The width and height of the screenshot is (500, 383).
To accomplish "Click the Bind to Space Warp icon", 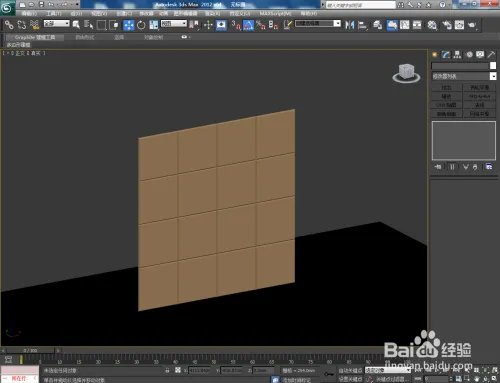I will coord(34,25).
